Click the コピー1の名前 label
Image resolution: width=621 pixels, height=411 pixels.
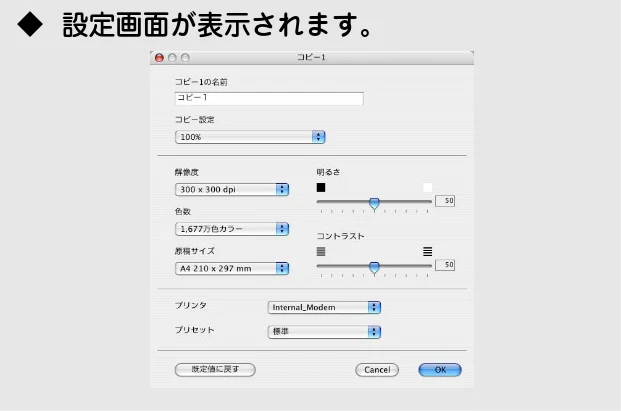(x=201, y=82)
